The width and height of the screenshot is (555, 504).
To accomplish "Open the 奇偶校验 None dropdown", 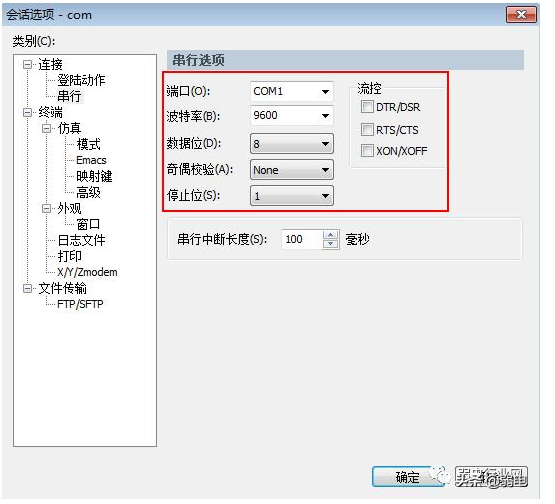I will click(x=292, y=170).
